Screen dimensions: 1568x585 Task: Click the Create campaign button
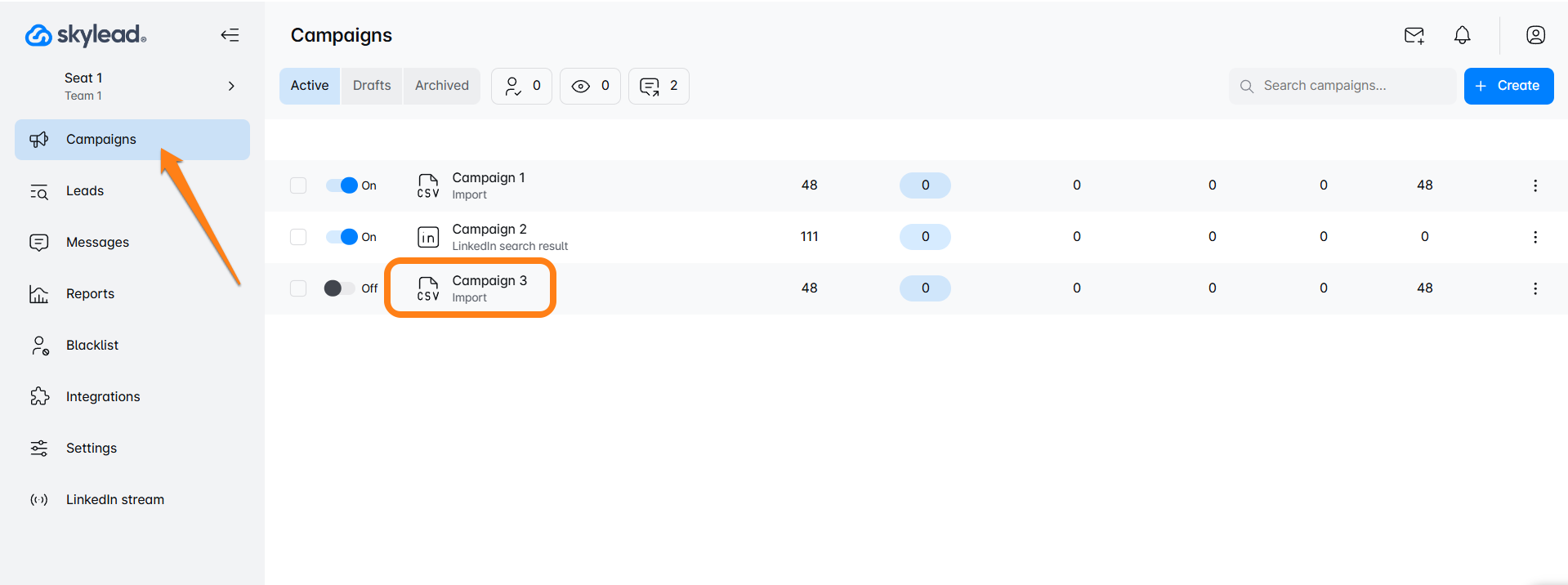pyautogui.click(x=1508, y=86)
